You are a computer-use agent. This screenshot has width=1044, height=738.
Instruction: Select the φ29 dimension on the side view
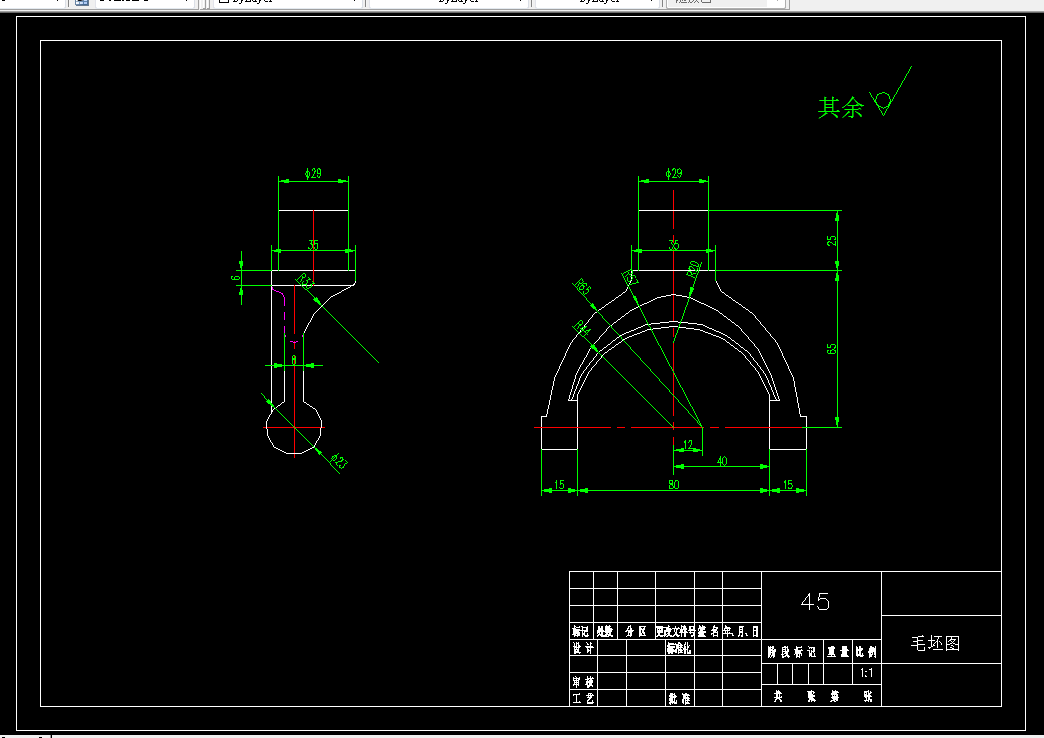click(313, 174)
